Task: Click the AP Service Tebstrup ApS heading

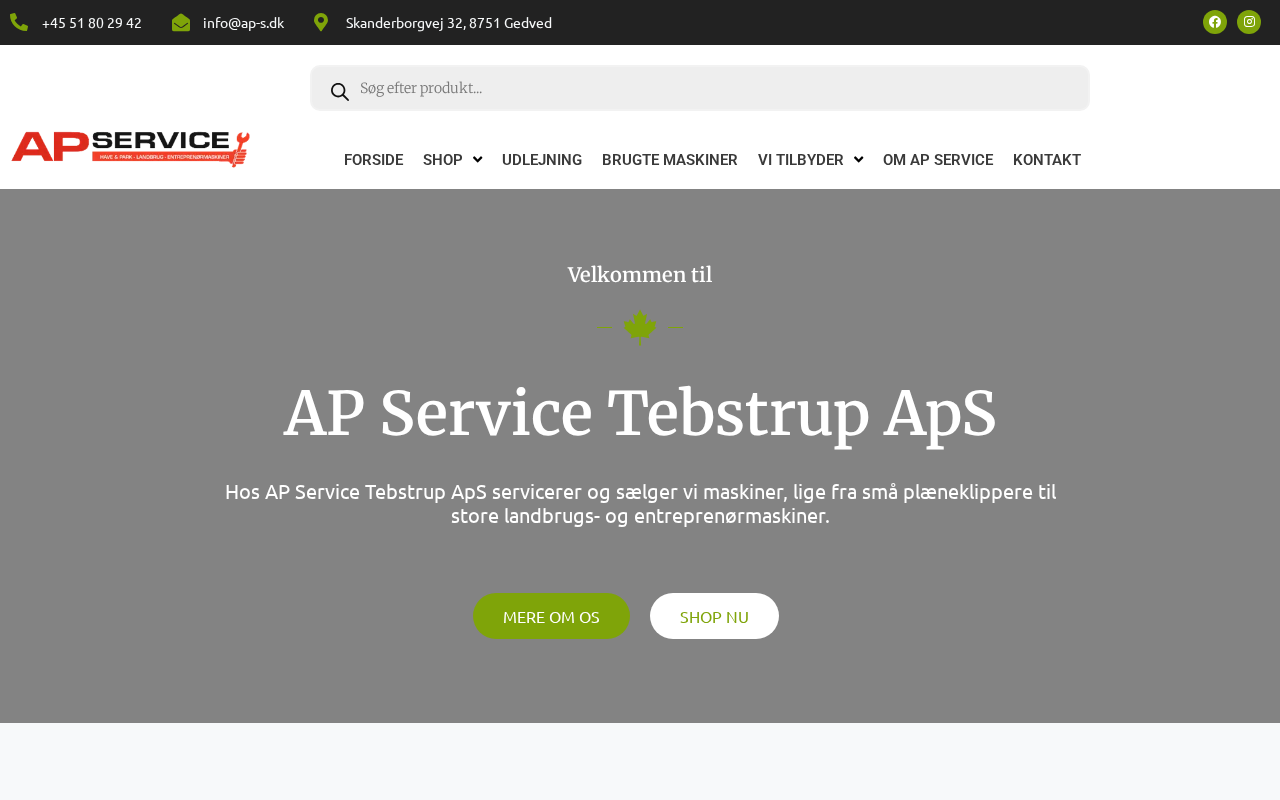Action: coord(640,413)
